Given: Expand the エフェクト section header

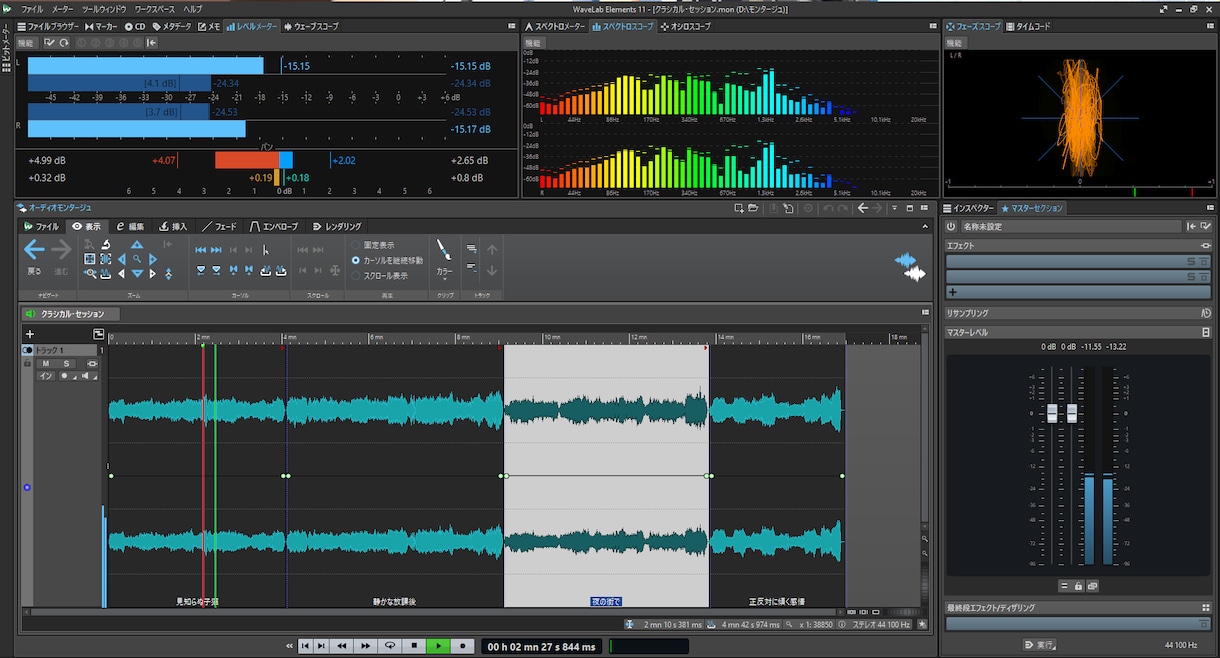Looking at the screenshot, I should tap(1078, 245).
